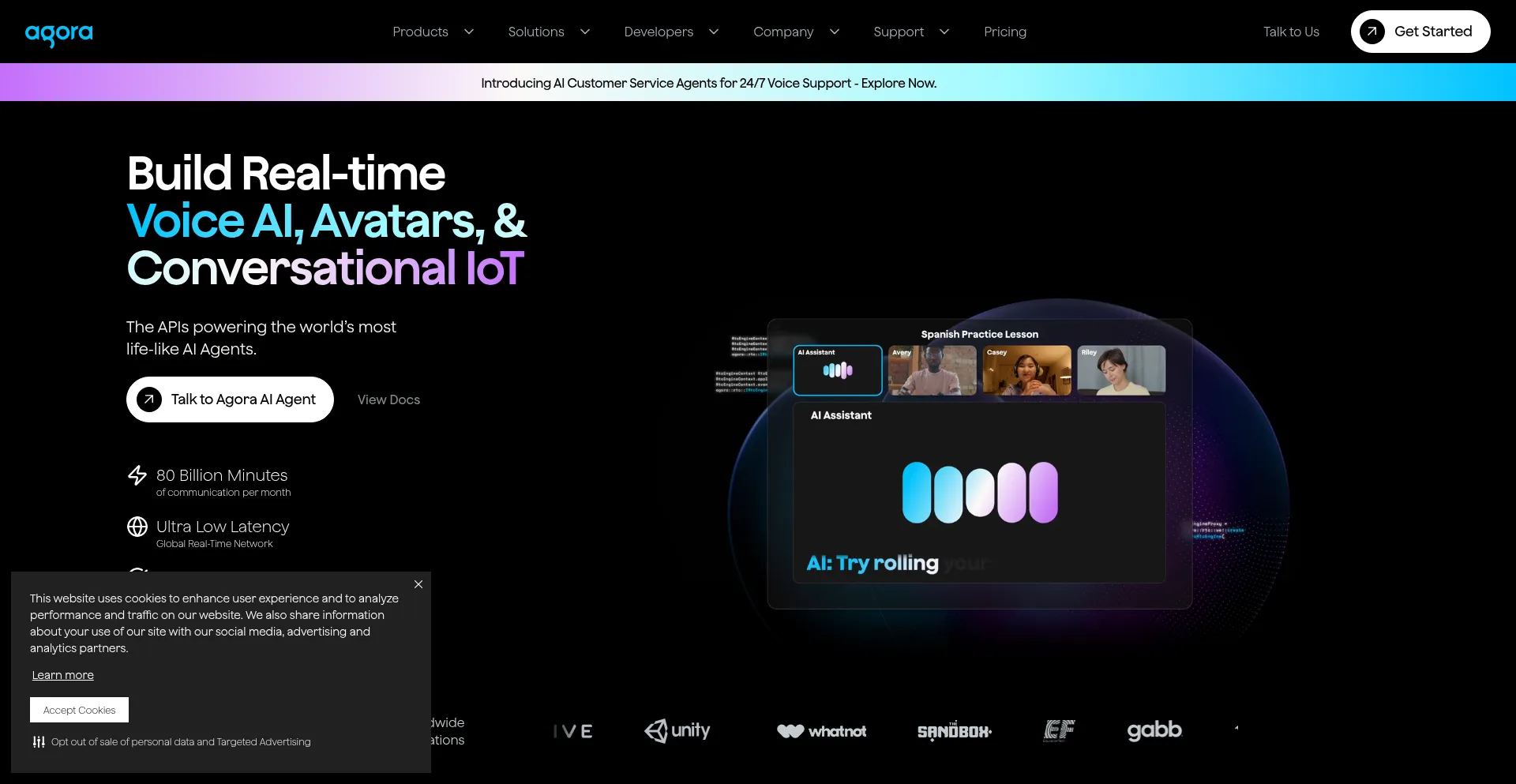The height and width of the screenshot is (784, 1516).
Task: Expand the Company chevron
Action: 835,32
